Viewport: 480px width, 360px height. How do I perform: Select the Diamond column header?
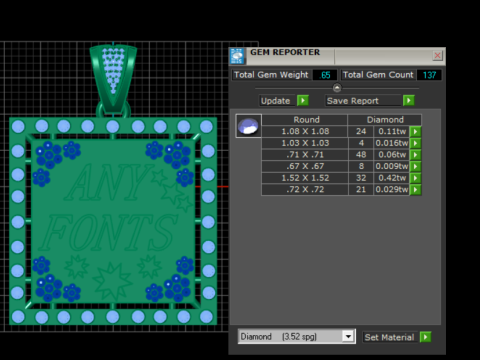pos(385,119)
